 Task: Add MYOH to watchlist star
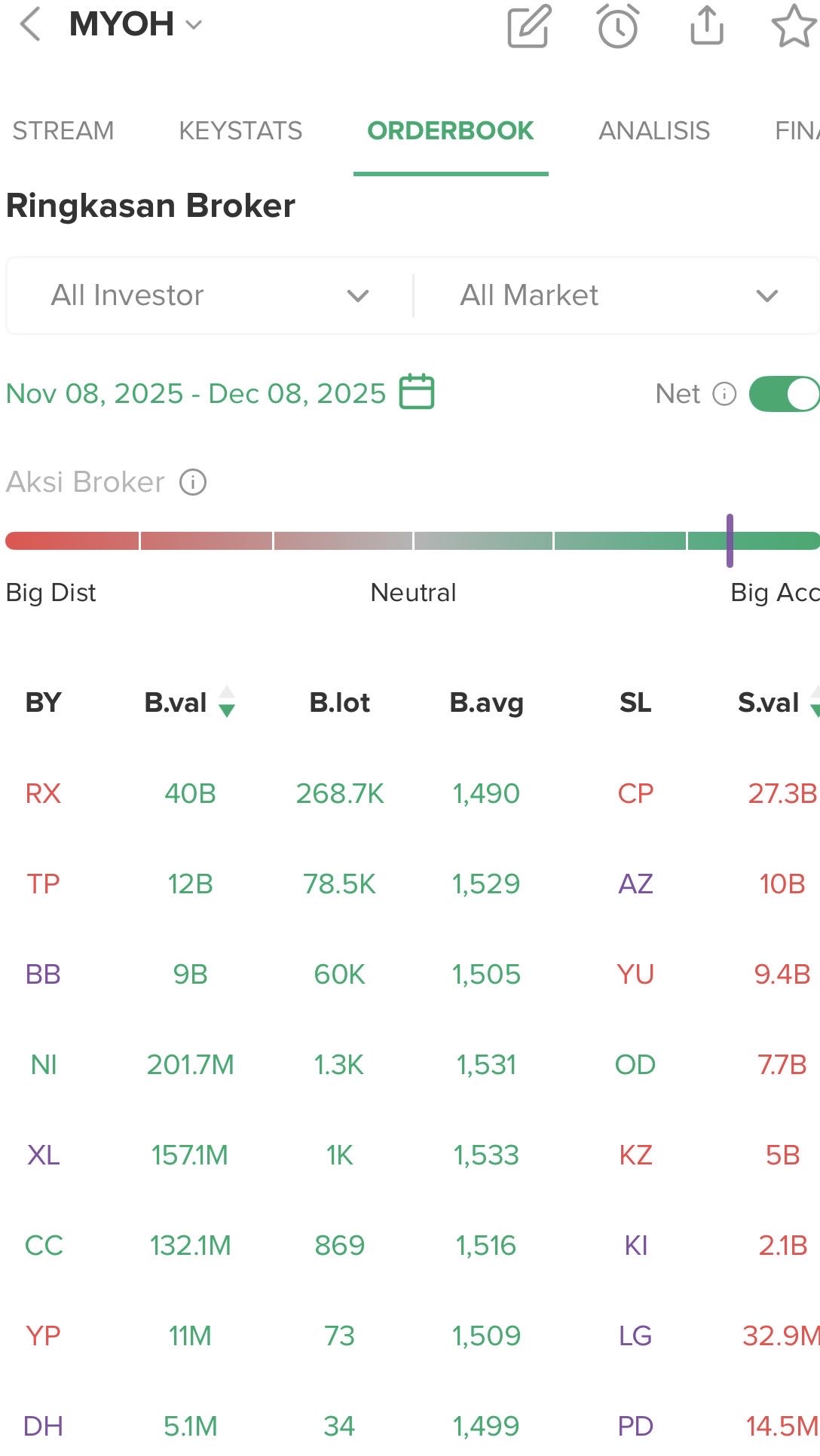794,26
